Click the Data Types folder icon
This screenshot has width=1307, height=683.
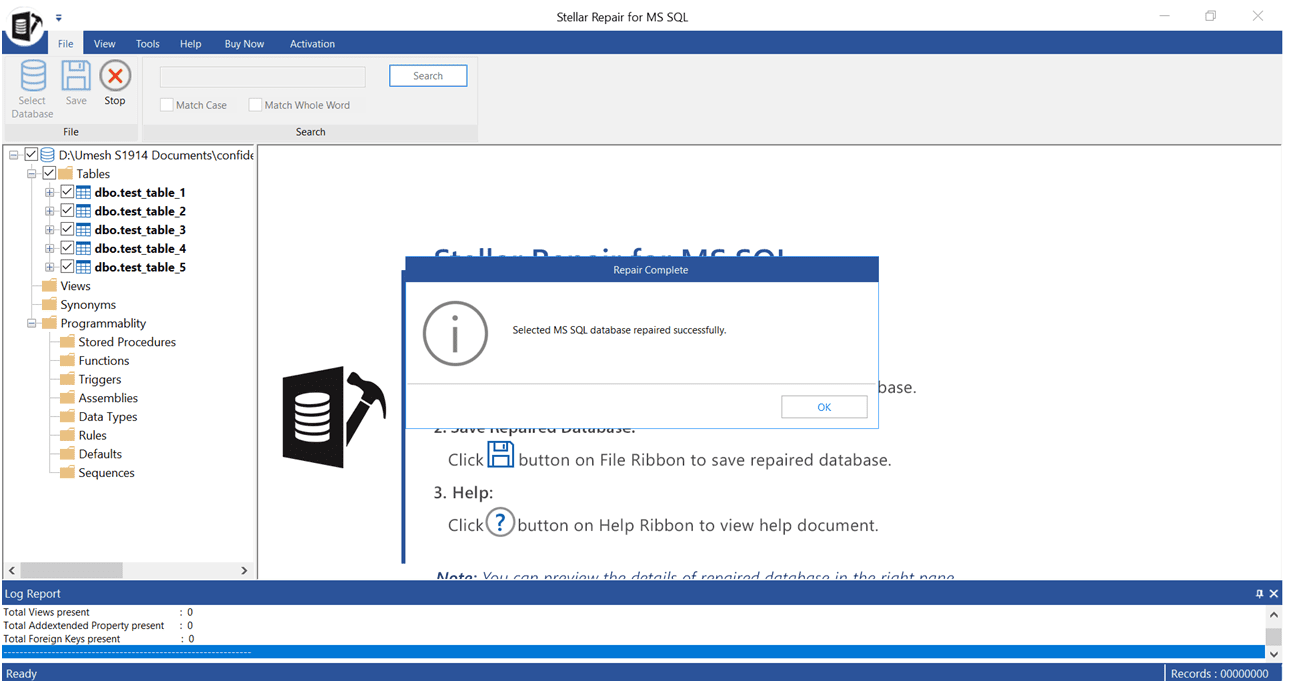point(67,416)
